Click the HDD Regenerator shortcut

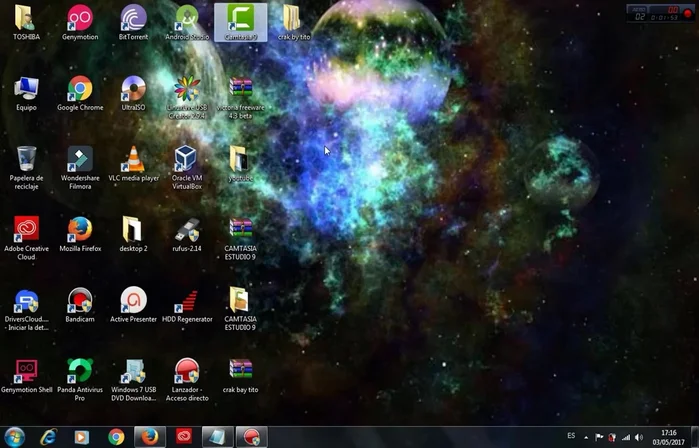[187, 300]
